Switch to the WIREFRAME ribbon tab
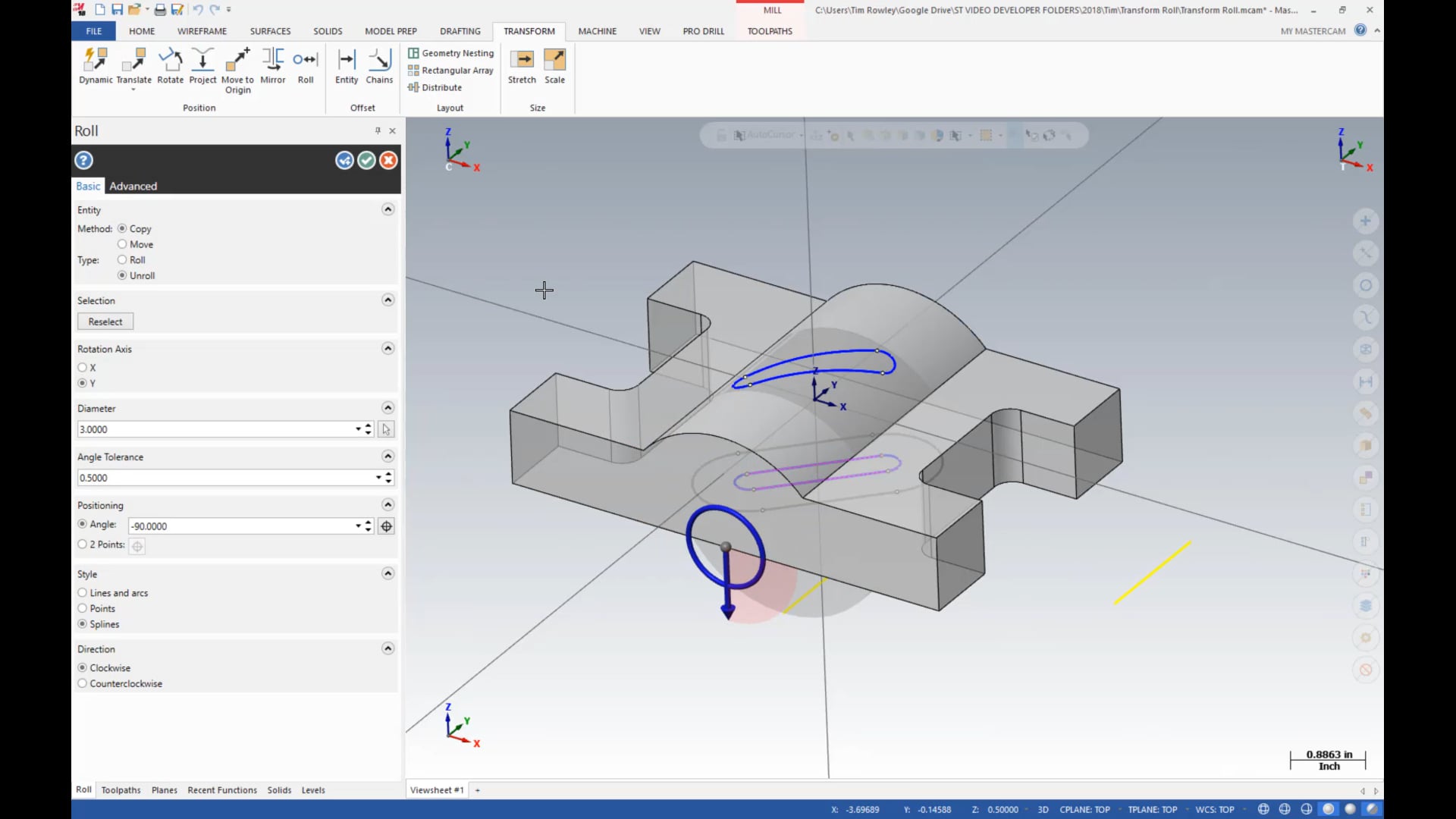Viewport: 1456px width, 819px height. click(x=202, y=31)
